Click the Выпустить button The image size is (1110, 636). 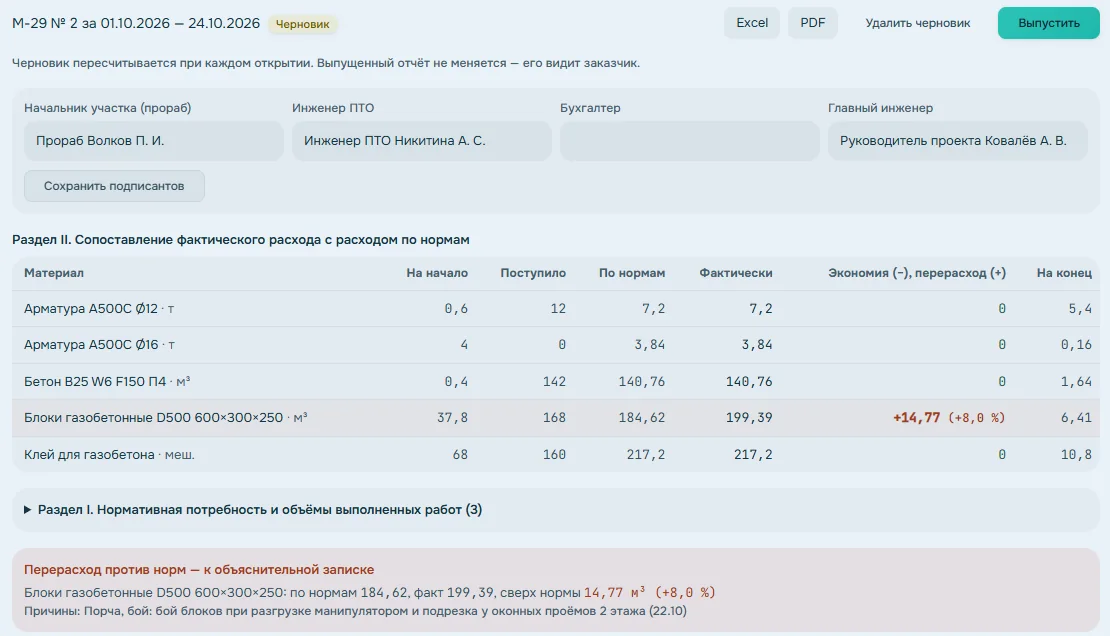(x=1048, y=23)
